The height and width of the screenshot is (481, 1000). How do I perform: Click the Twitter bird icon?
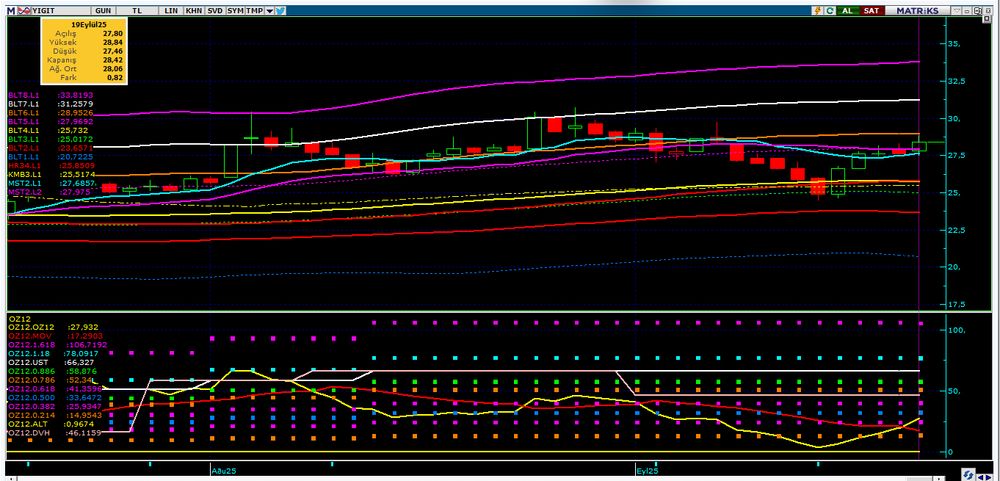pos(281,11)
